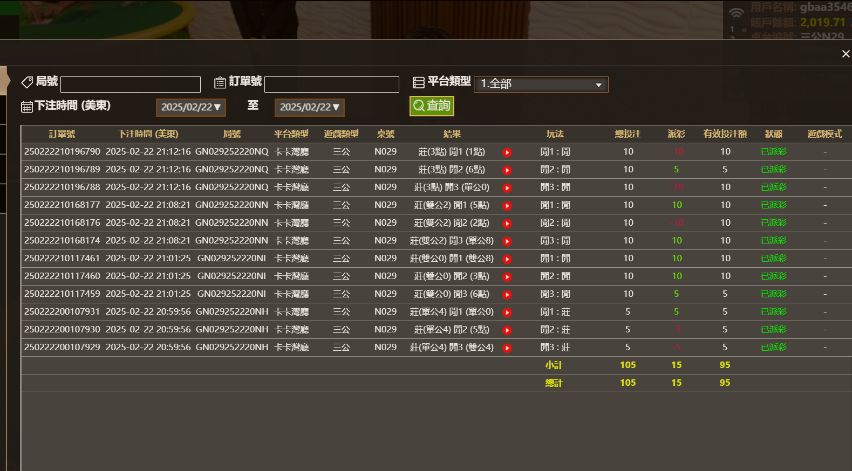This screenshot has height=471, width=852.
Task: Click the calendar icon beside 下注時間
Action: (x=27, y=106)
